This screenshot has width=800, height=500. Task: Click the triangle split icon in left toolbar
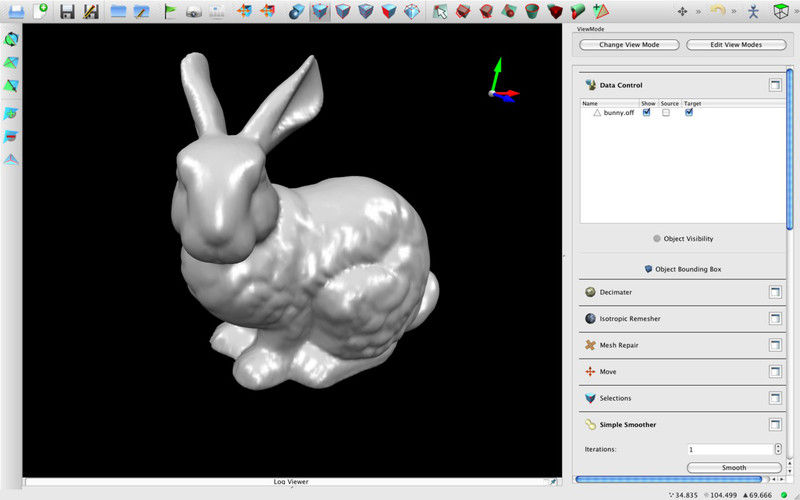(11, 160)
